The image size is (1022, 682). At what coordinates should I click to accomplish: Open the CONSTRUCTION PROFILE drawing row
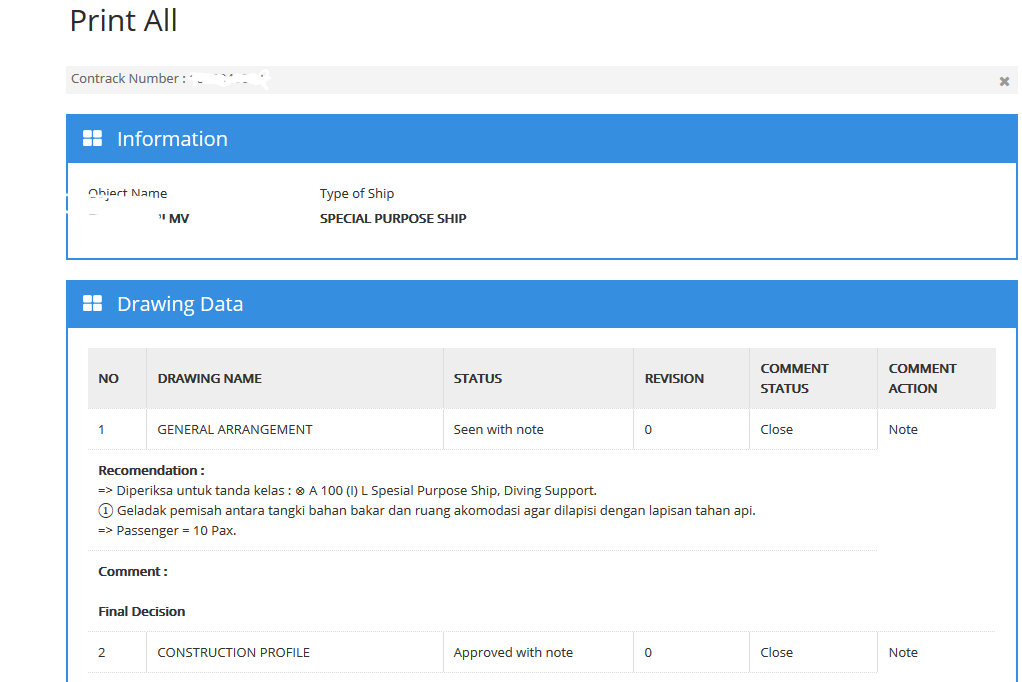[x=233, y=653]
